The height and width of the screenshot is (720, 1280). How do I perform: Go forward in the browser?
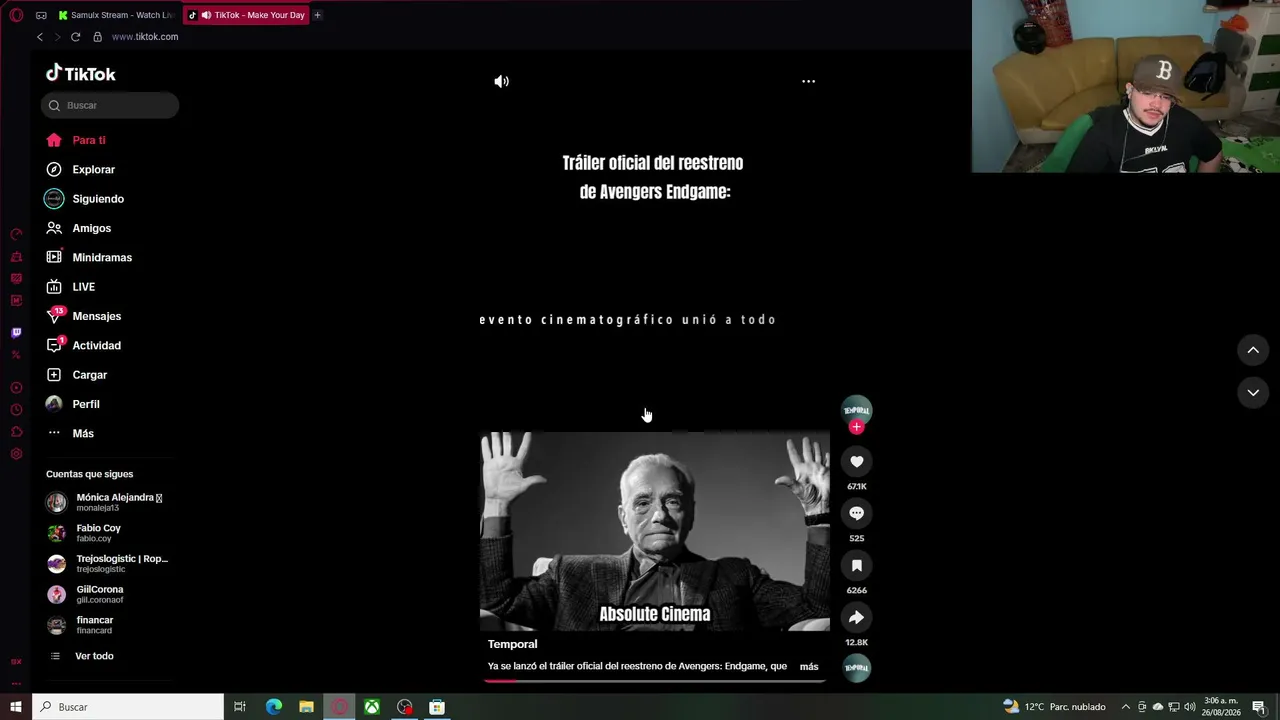coord(57,37)
